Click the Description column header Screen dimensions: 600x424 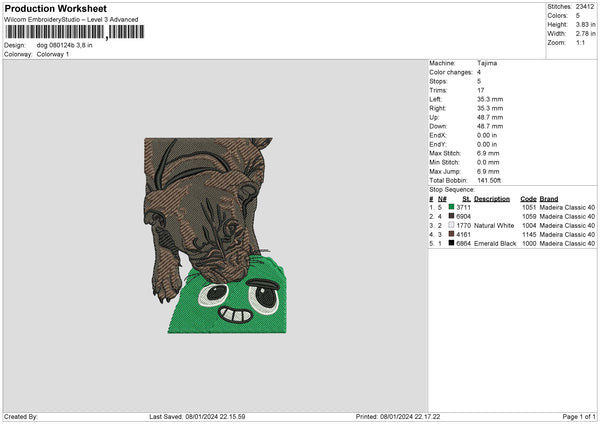tap(492, 198)
